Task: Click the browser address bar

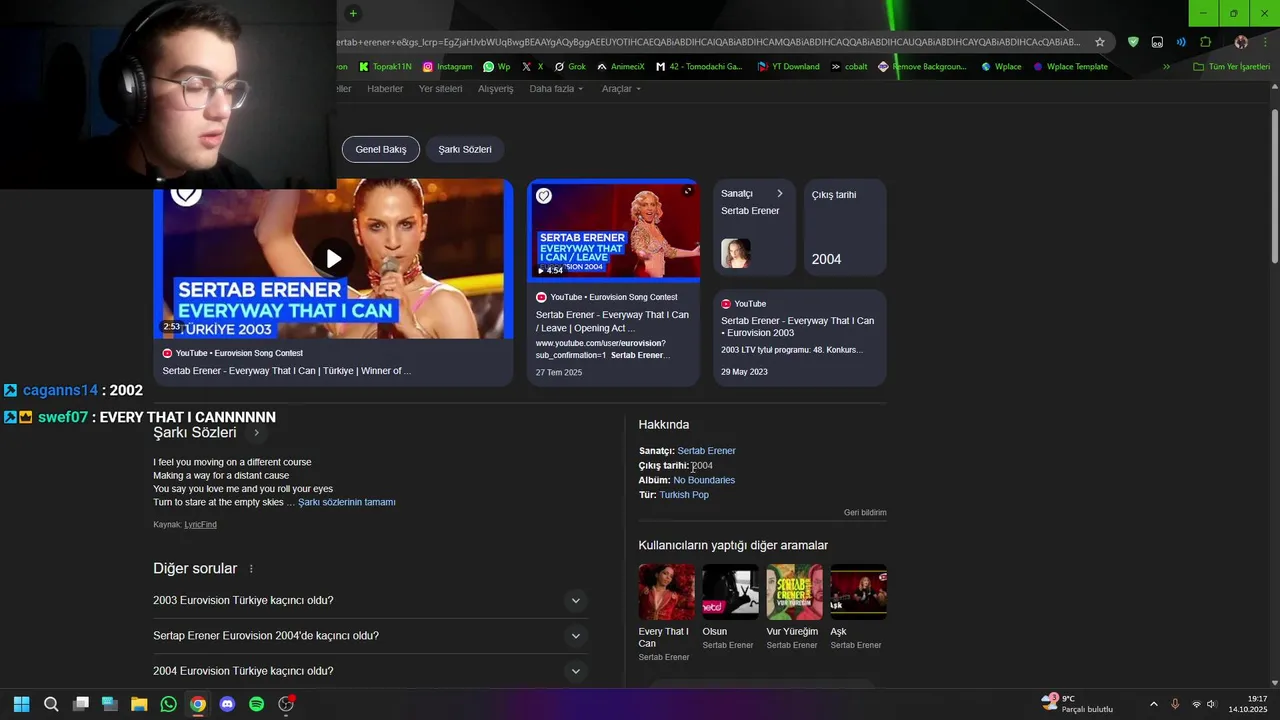Action: pyautogui.click(x=710, y=42)
